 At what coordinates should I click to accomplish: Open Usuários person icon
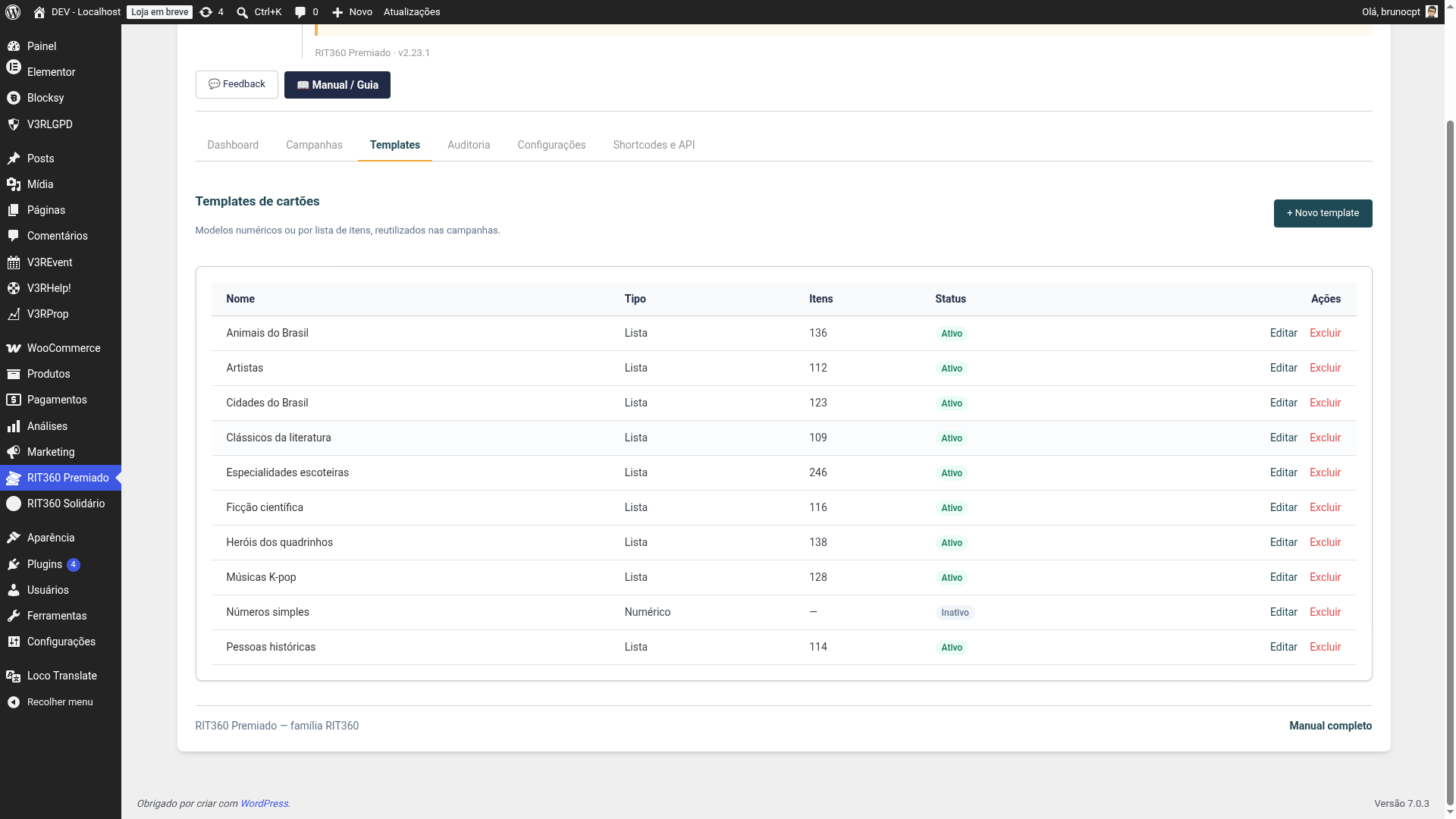(14, 590)
